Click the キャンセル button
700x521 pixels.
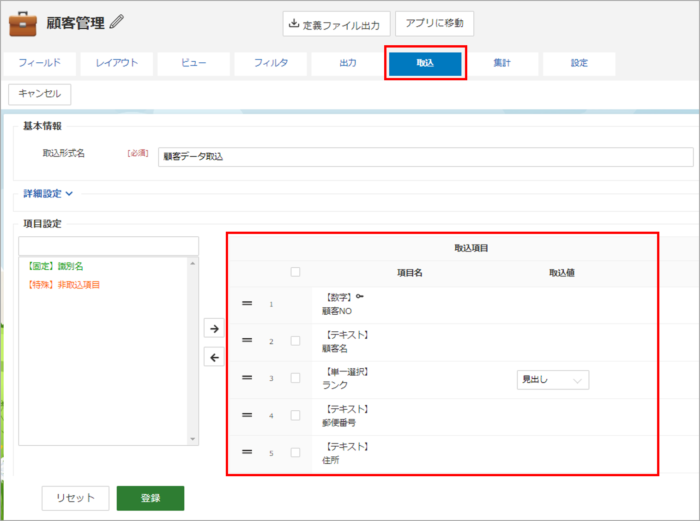click(40, 94)
